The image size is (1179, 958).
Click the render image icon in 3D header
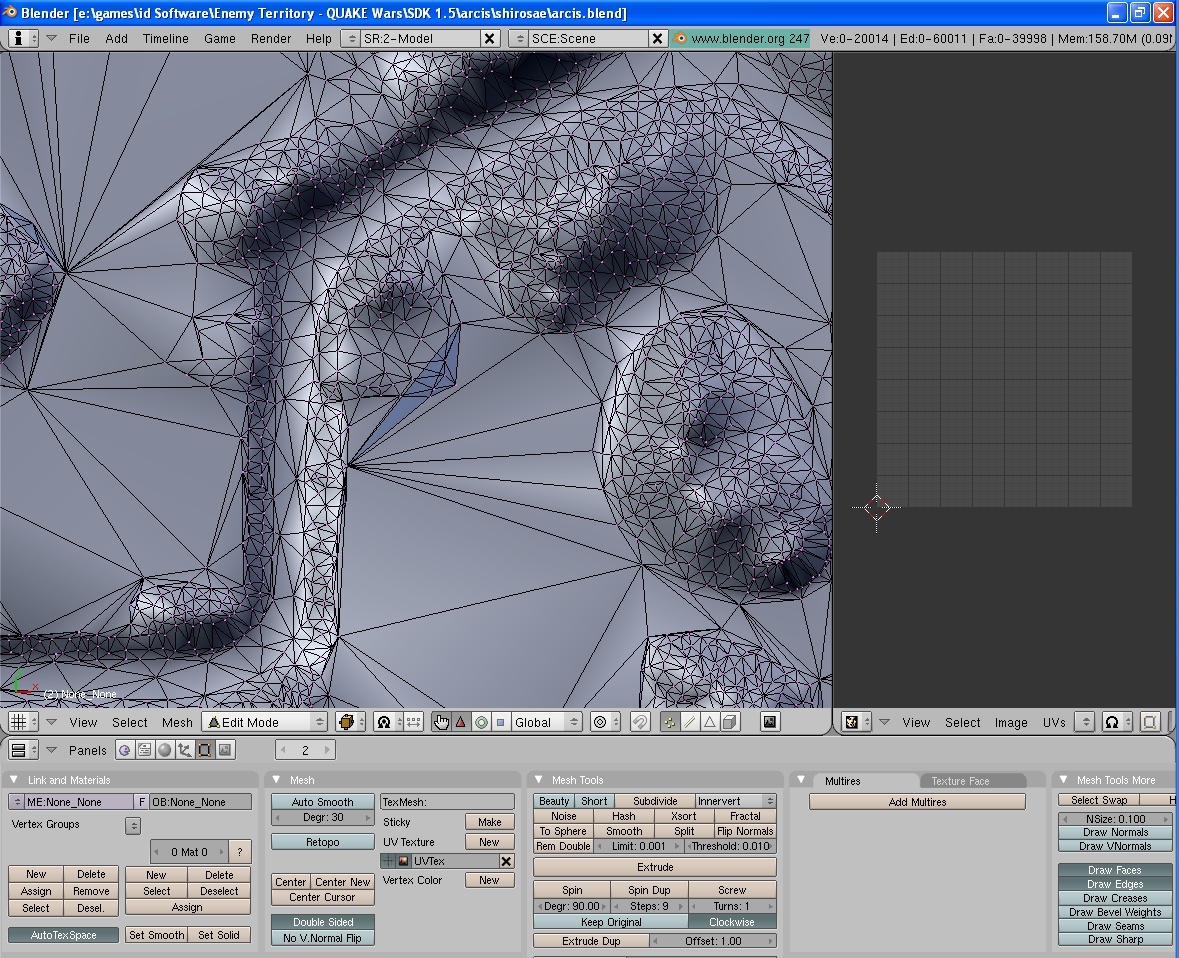[x=770, y=722]
